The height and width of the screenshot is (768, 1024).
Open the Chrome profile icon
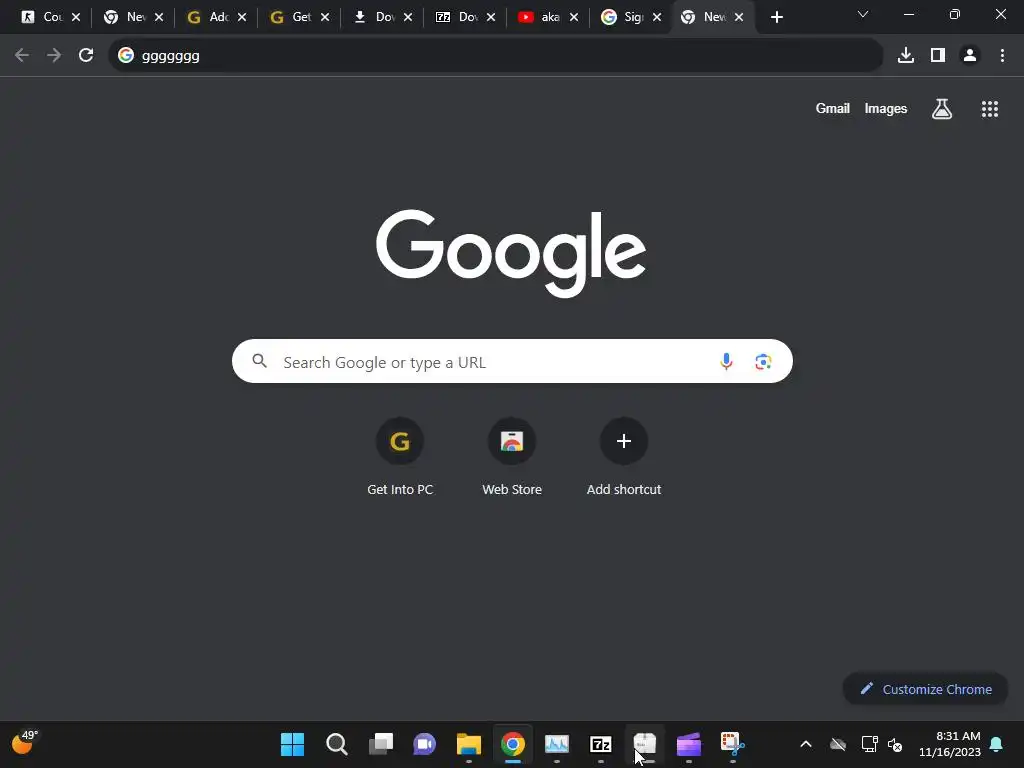tap(970, 56)
